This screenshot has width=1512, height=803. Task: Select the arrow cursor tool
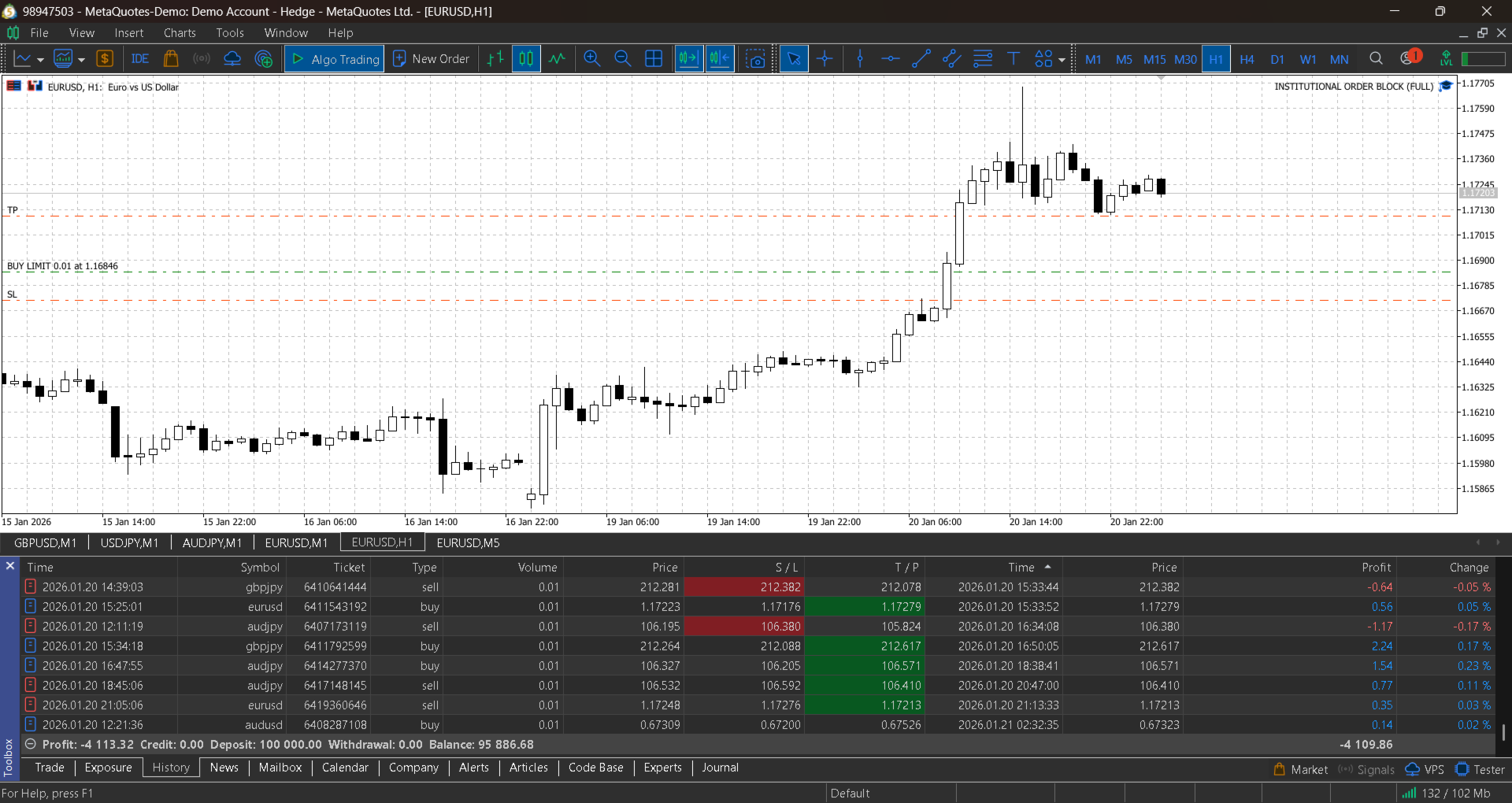click(794, 59)
